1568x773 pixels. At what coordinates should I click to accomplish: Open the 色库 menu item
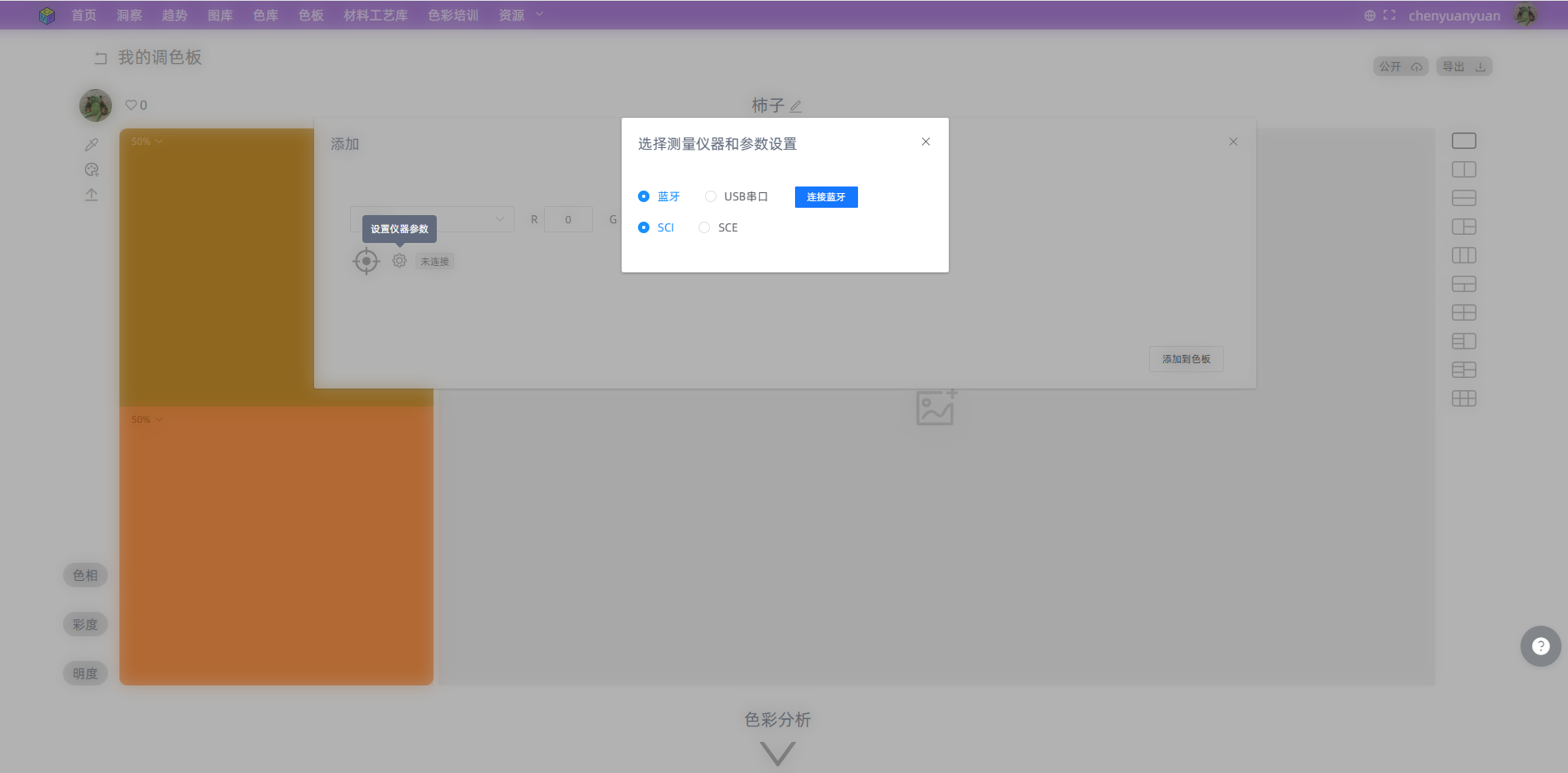[265, 15]
